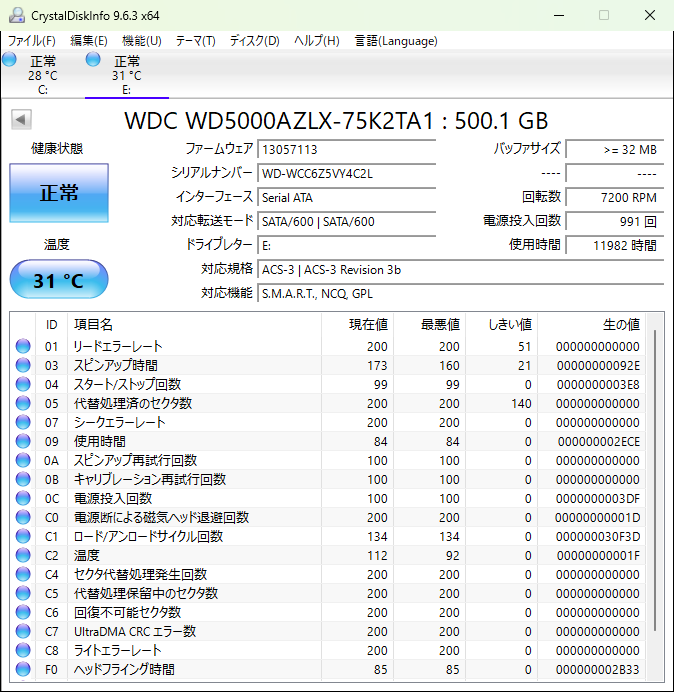Click the 31 °C temperature button

(x=59, y=279)
